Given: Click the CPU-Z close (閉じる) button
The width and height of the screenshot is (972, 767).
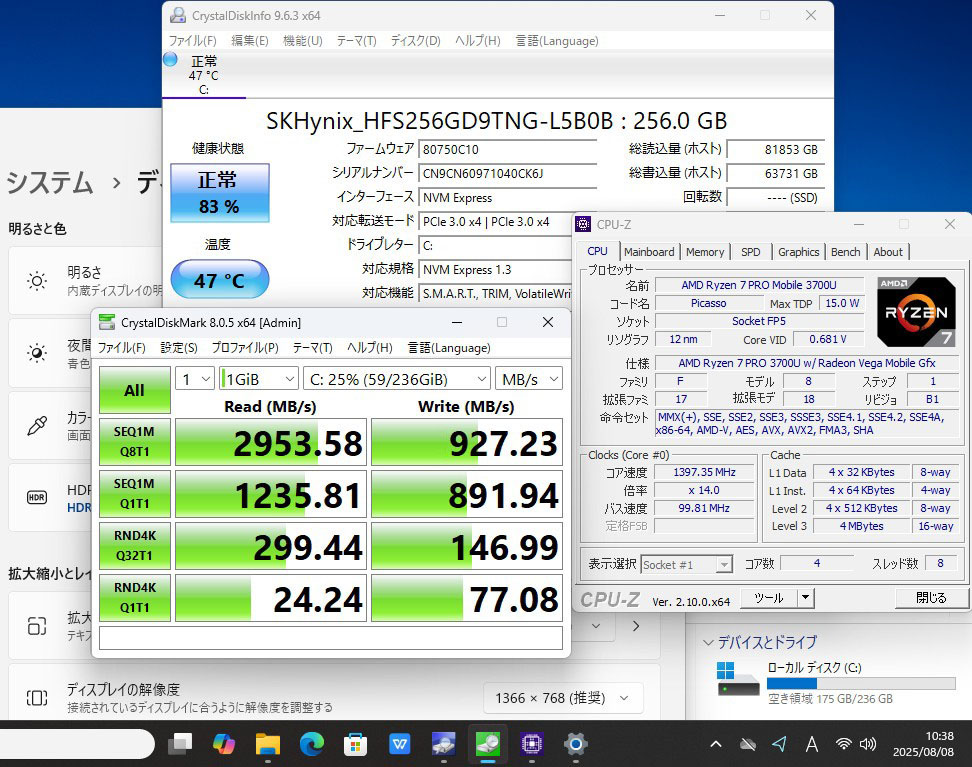Looking at the screenshot, I should (931, 598).
